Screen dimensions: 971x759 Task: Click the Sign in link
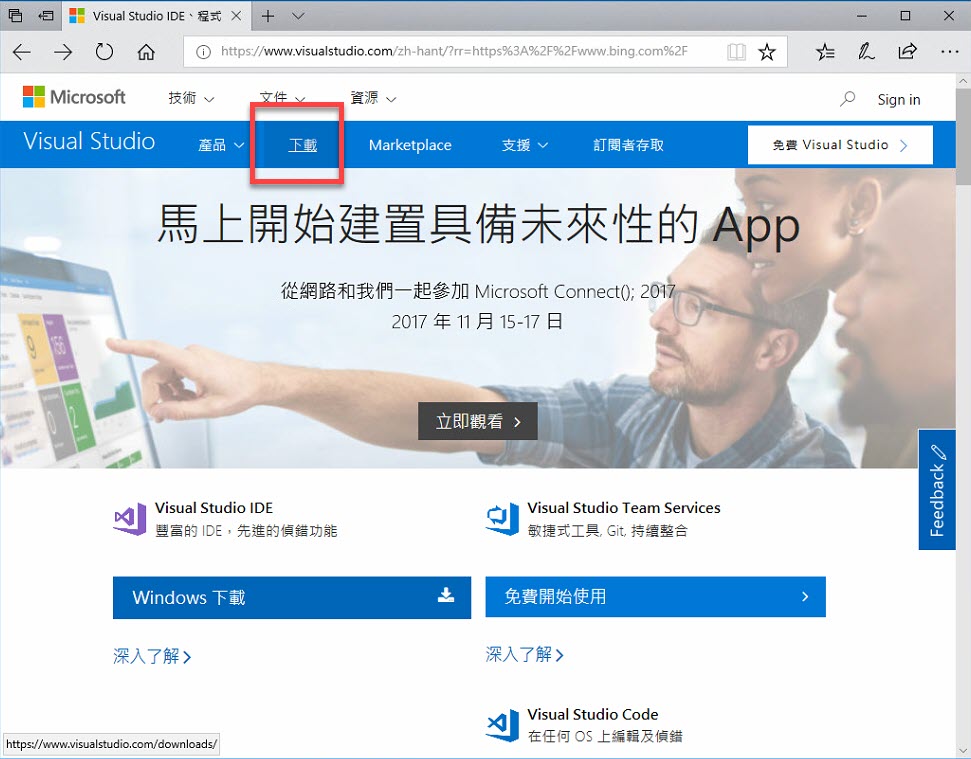(899, 100)
